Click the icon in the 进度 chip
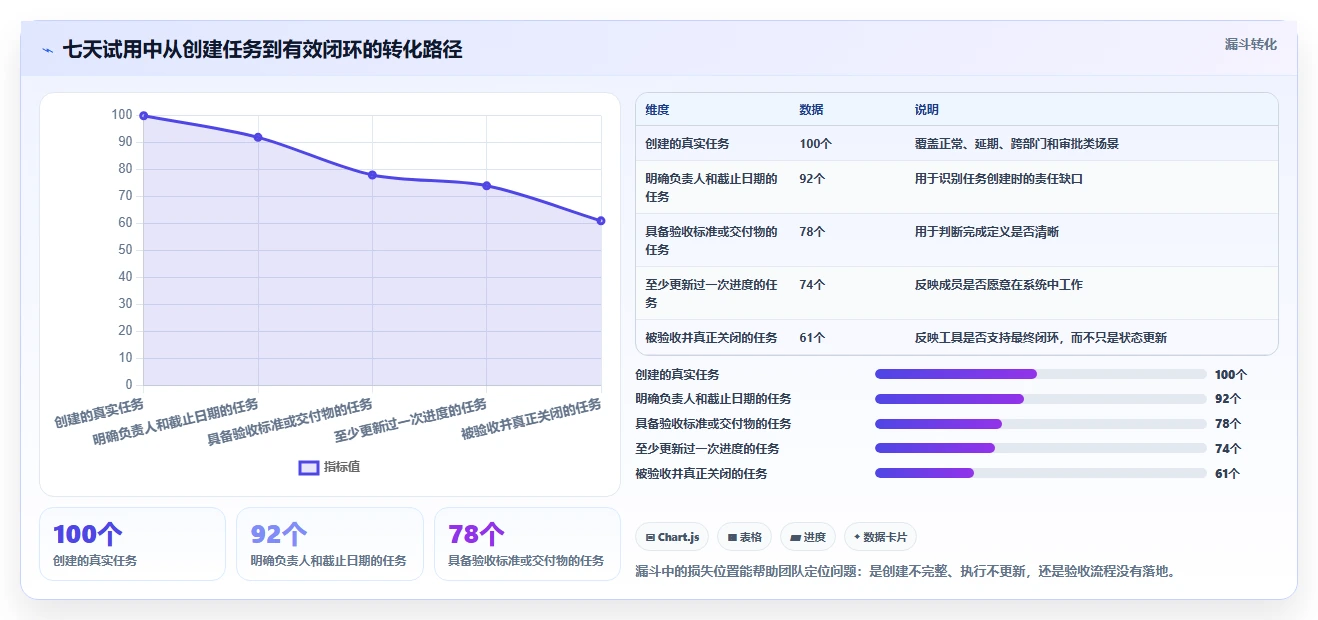Image resolution: width=1318 pixels, height=620 pixels. 795,538
